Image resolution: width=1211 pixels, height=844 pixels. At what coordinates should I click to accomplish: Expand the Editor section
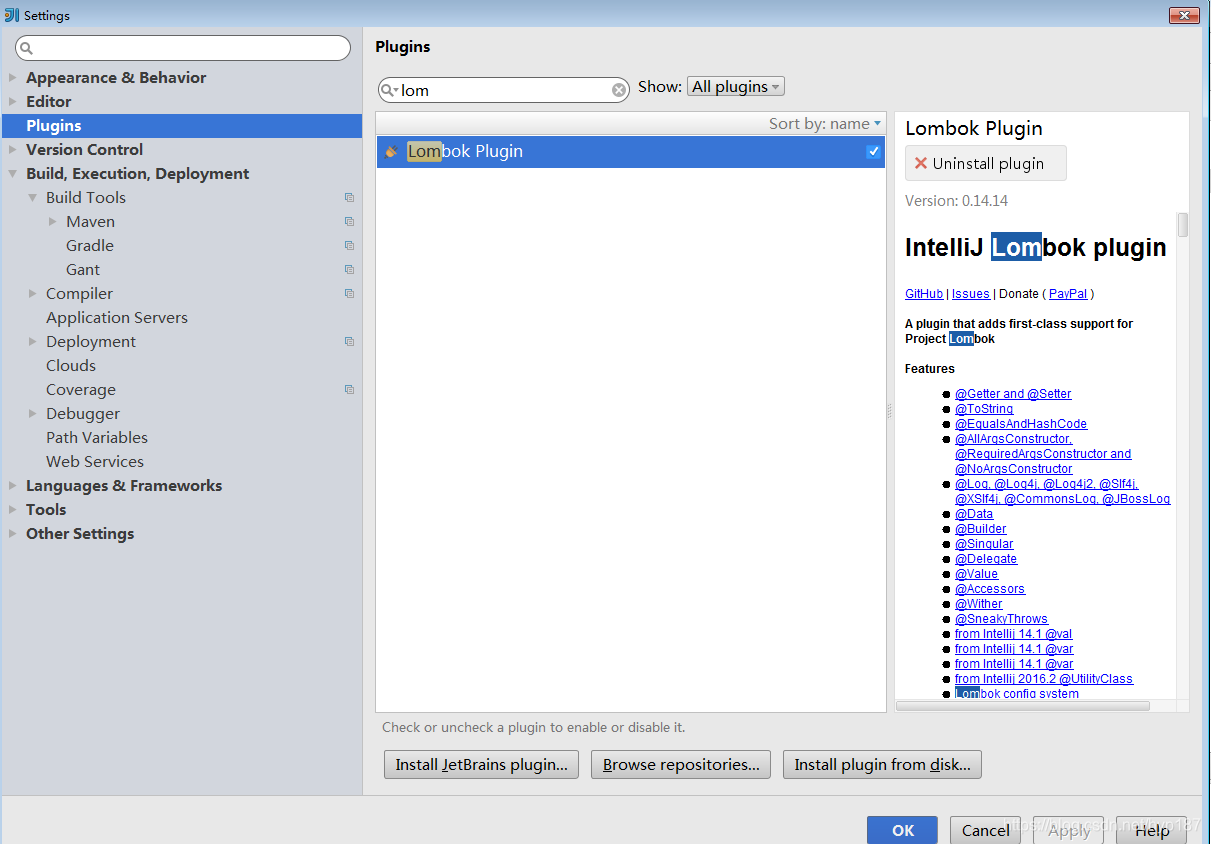tap(13, 102)
